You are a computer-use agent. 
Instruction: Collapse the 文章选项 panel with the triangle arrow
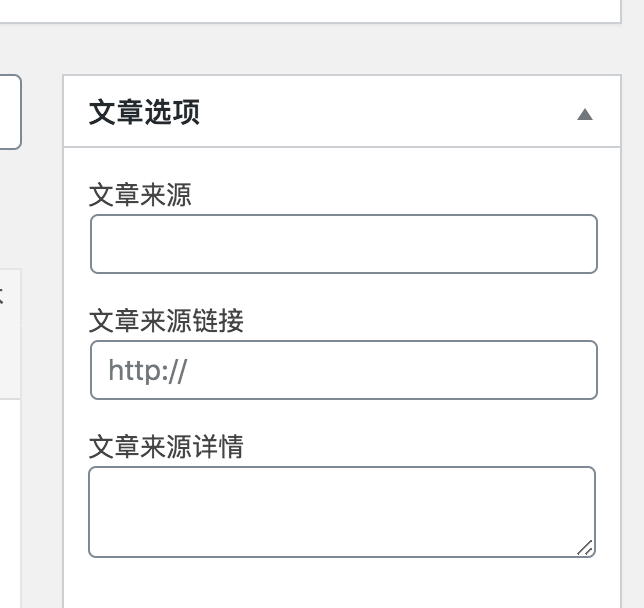584,114
